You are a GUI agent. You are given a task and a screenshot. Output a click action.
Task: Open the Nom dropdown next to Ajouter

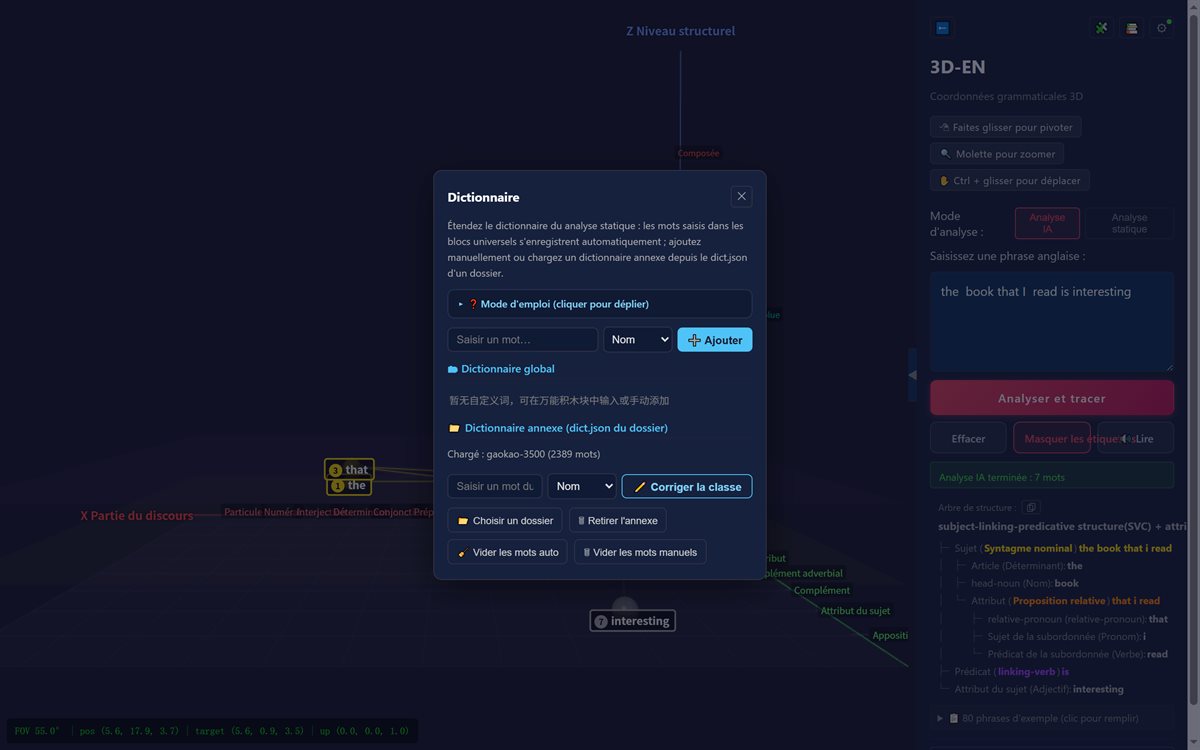point(637,340)
